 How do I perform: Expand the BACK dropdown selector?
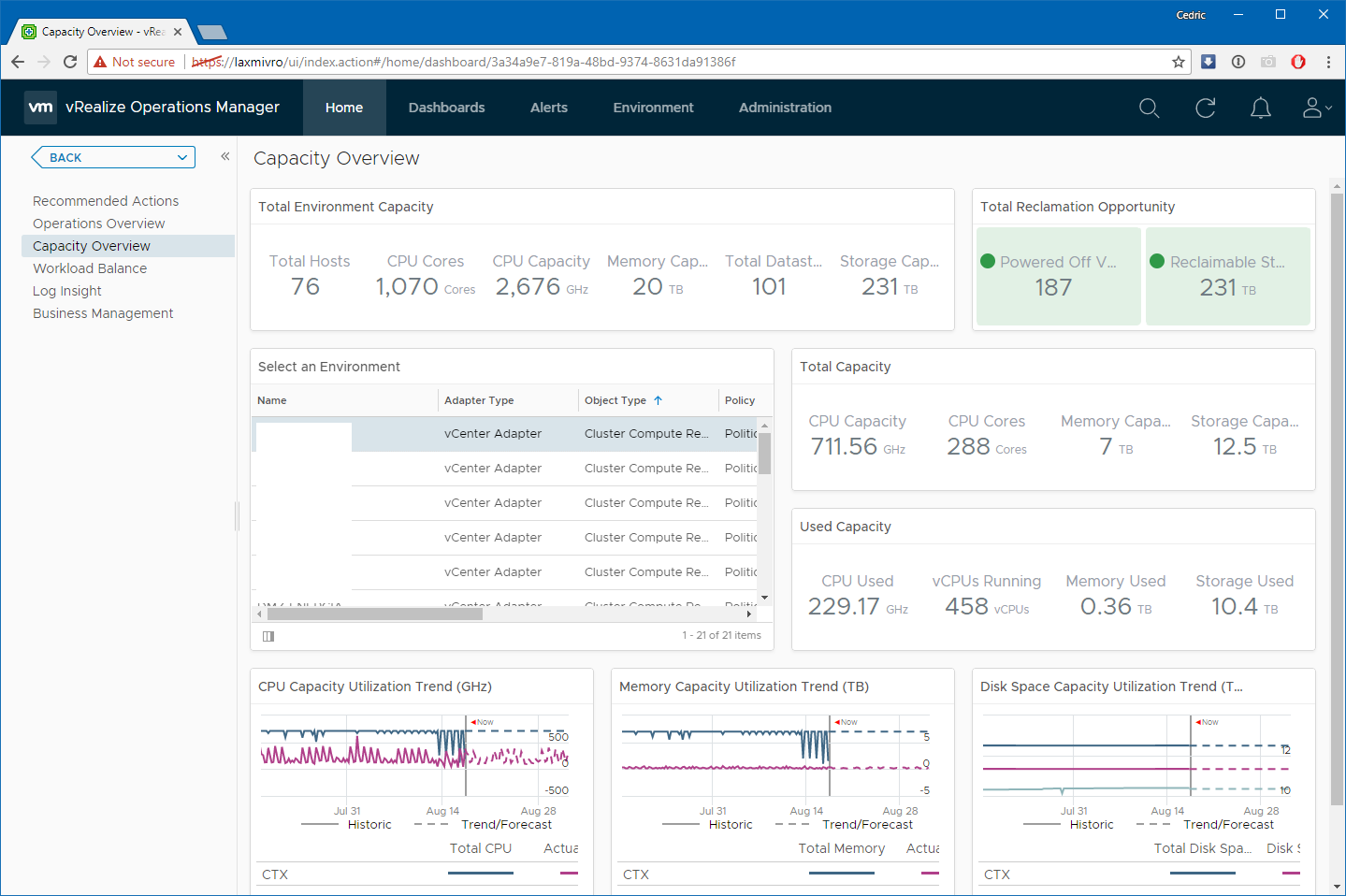(181, 157)
